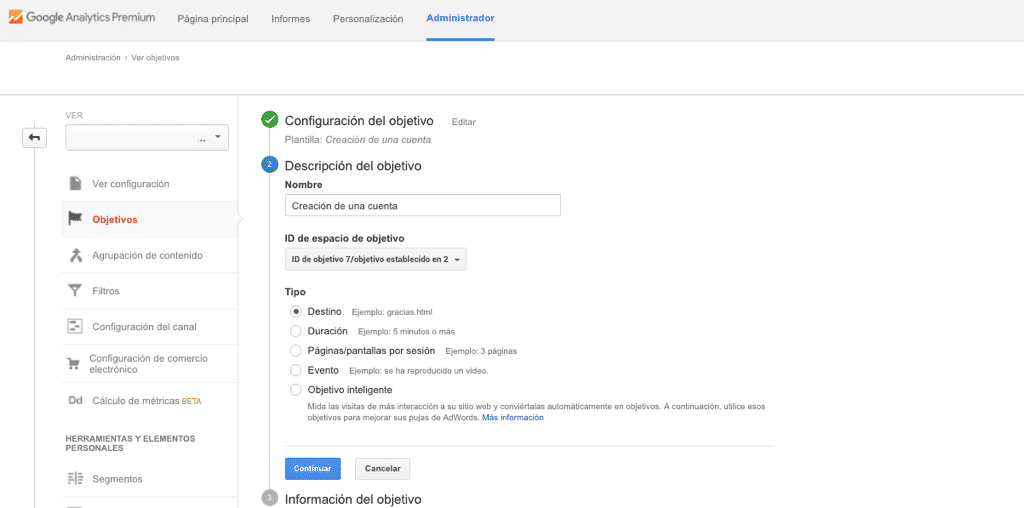The width and height of the screenshot is (1024, 508).
Task: Click the Configuración del canal icon
Action: click(x=75, y=326)
